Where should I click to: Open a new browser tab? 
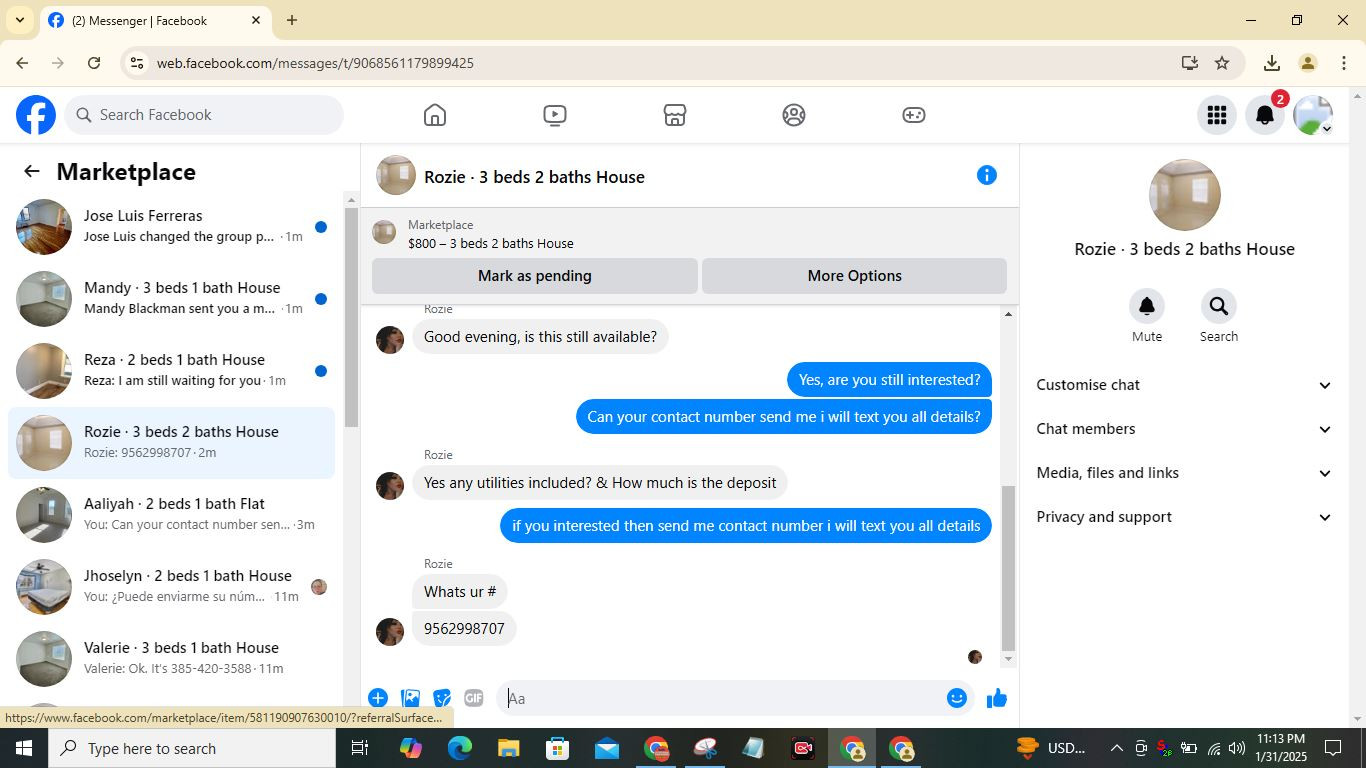pyautogui.click(x=292, y=20)
